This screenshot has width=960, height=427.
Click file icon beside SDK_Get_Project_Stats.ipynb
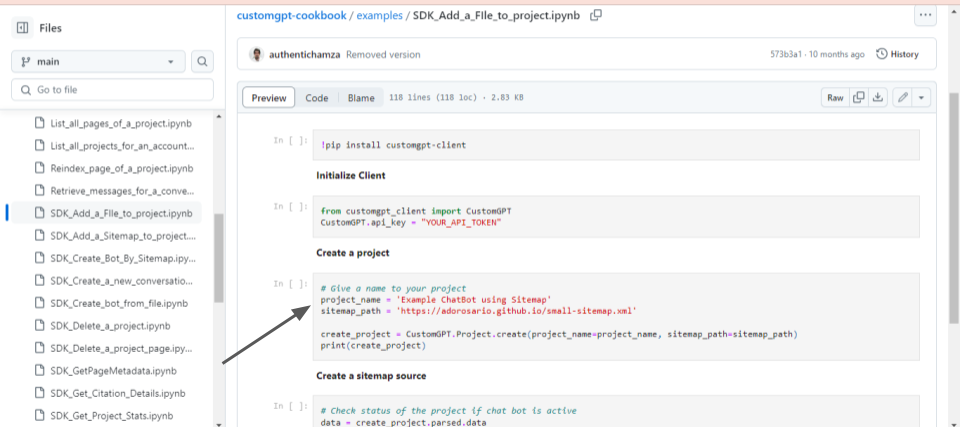39,415
